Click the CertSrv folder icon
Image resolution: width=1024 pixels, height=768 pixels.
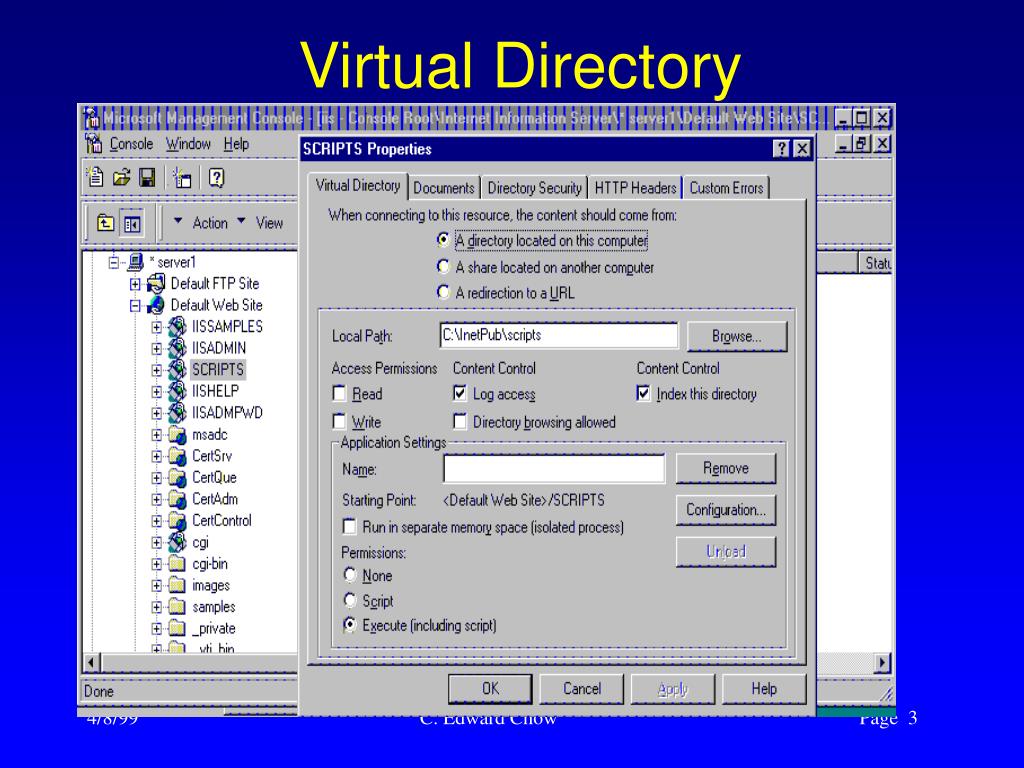coord(177,456)
